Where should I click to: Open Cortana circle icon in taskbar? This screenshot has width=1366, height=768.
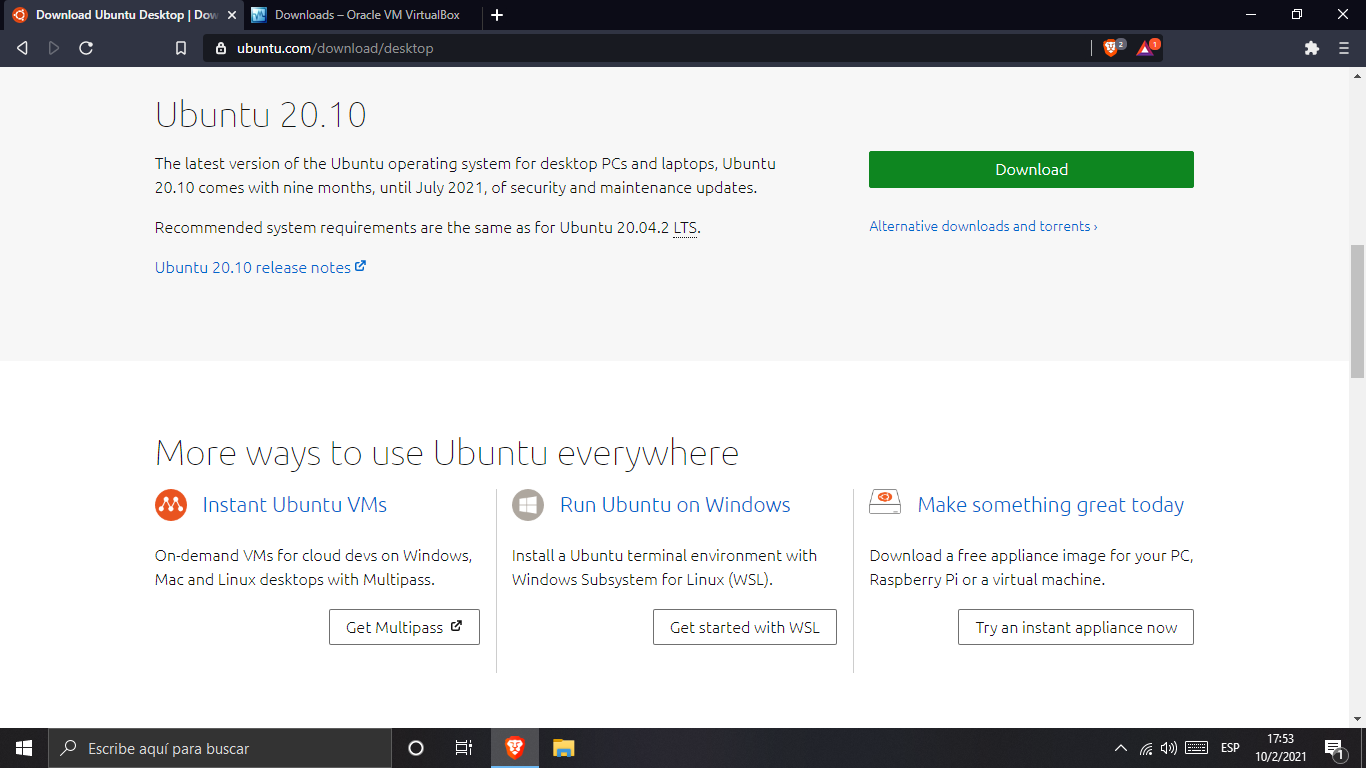tap(416, 748)
